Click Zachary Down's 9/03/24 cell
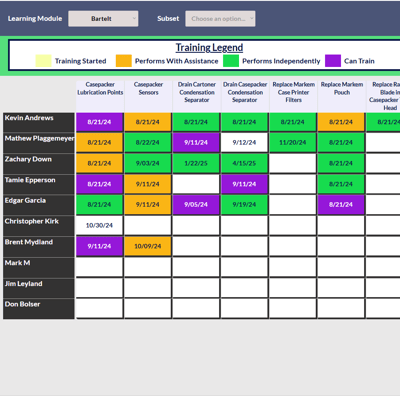Viewport: 400px width, 396px height. click(x=148, y=163)
